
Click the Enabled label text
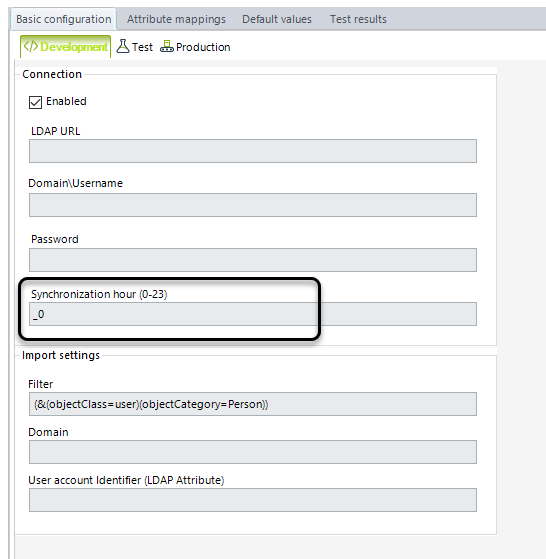click(66, 101)
